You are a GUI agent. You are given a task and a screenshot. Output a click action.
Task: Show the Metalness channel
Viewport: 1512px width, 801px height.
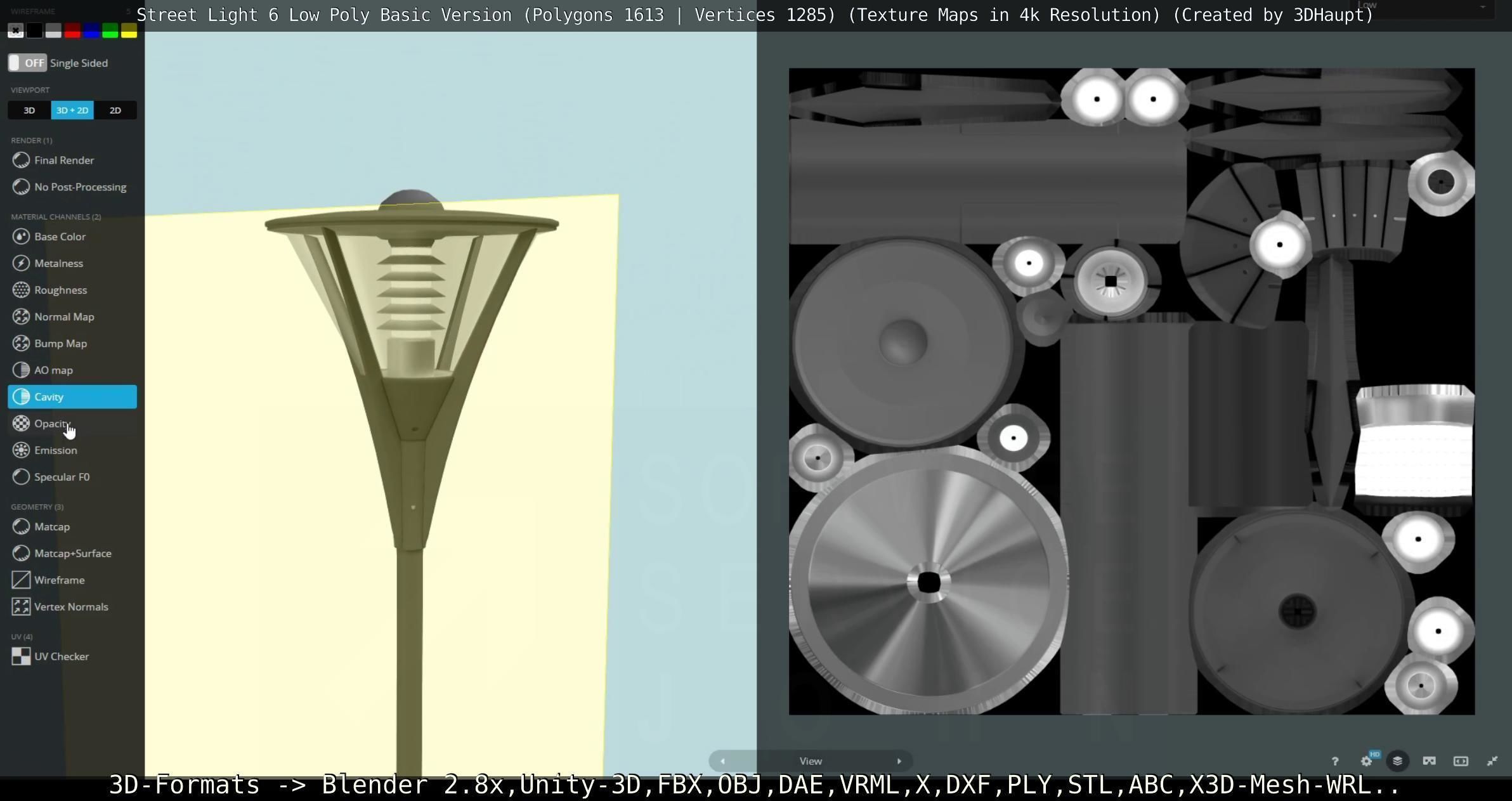tap(58, 263)
